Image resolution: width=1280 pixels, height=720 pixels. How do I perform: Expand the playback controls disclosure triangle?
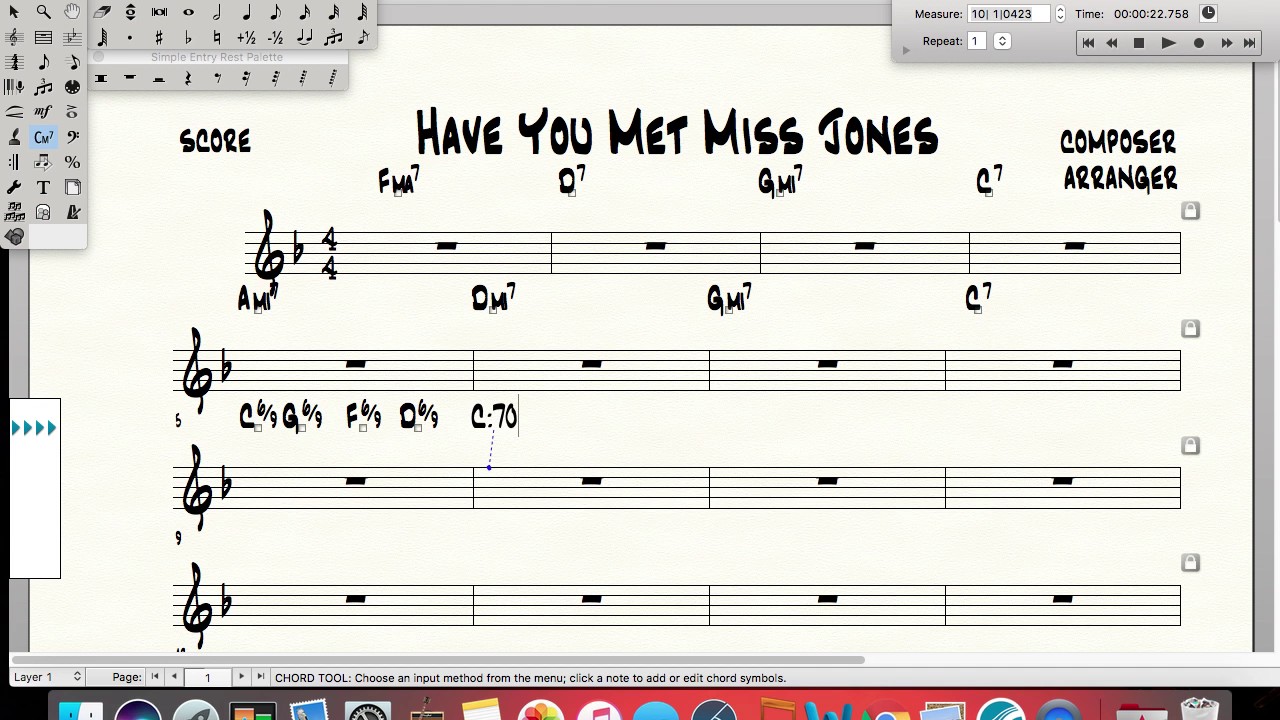point(905,49)
